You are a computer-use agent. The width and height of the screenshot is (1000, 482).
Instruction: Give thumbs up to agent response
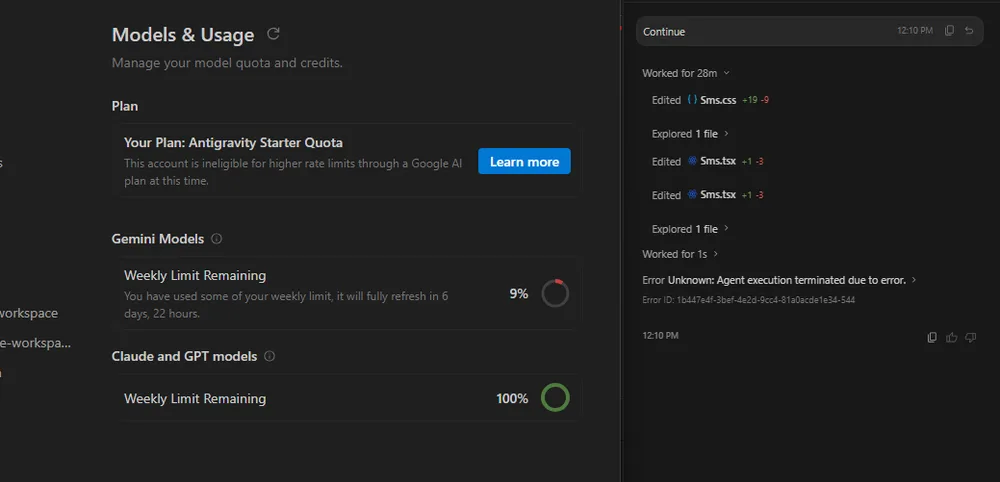pos(952,337)
